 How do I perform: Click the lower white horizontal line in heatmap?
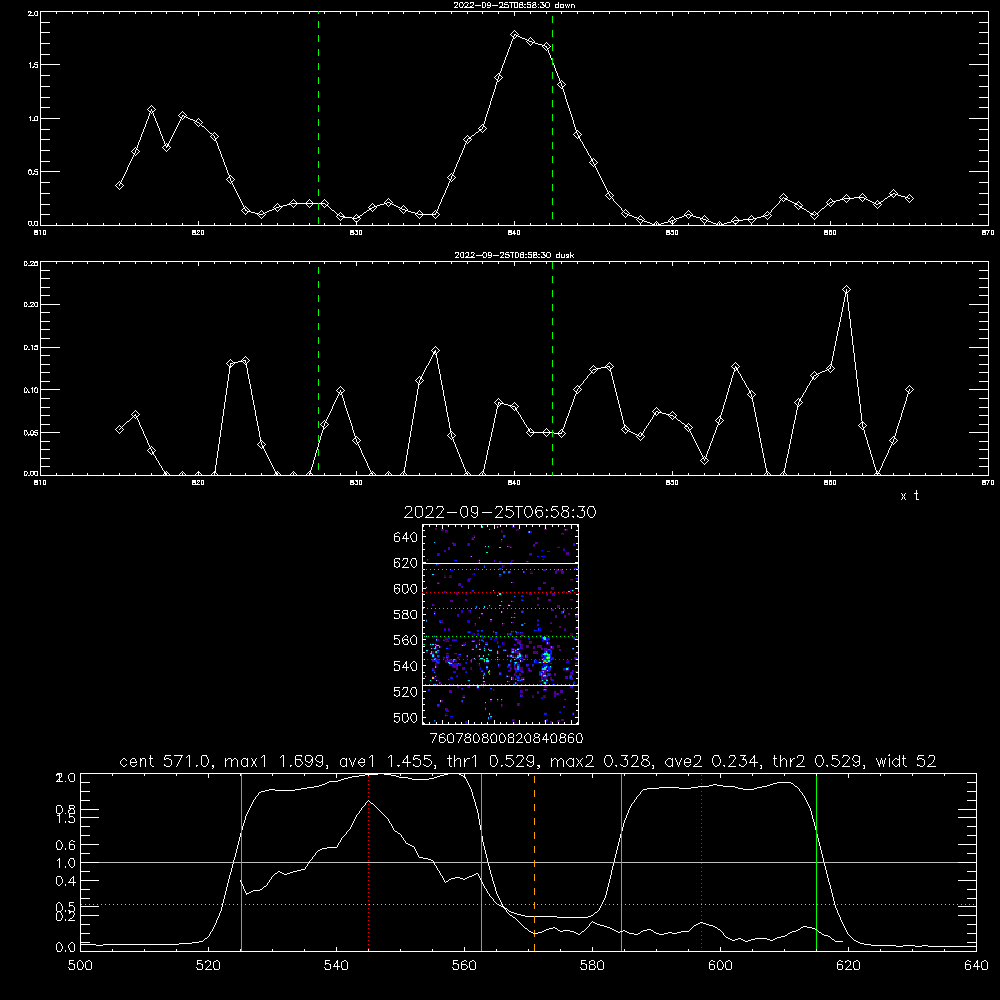[500, 686]
